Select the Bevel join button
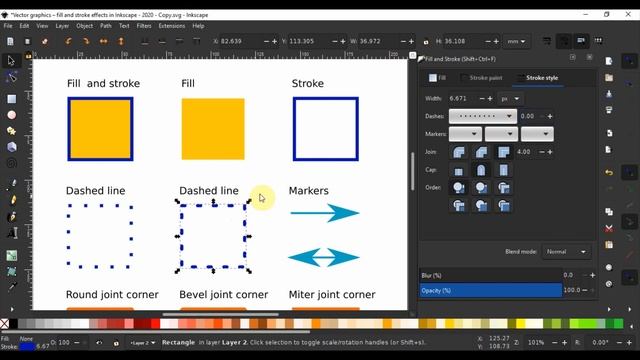Screen dimensions: 640x360 click(481, 152)
